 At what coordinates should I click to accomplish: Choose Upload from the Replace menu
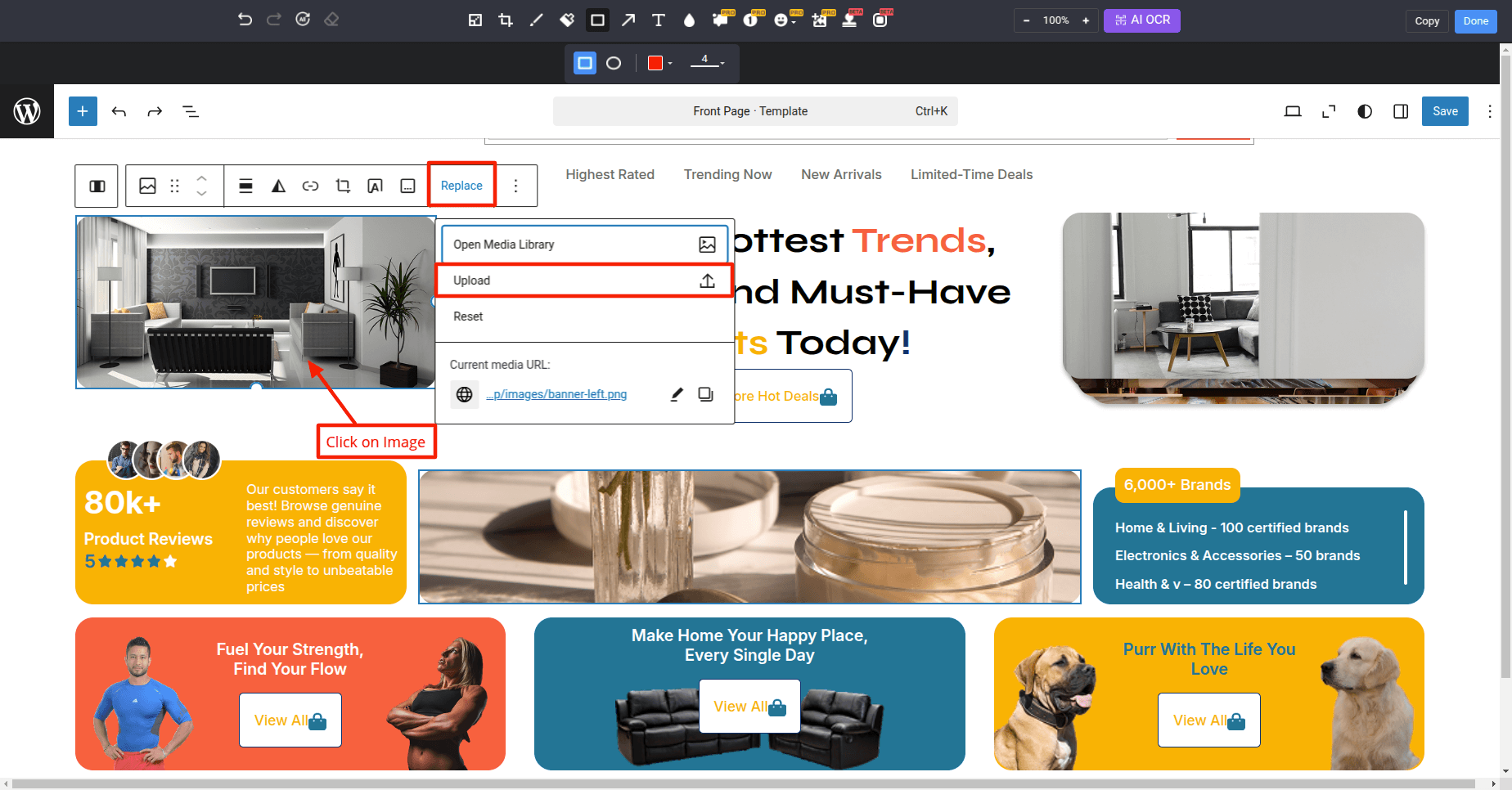pos(583,281)
